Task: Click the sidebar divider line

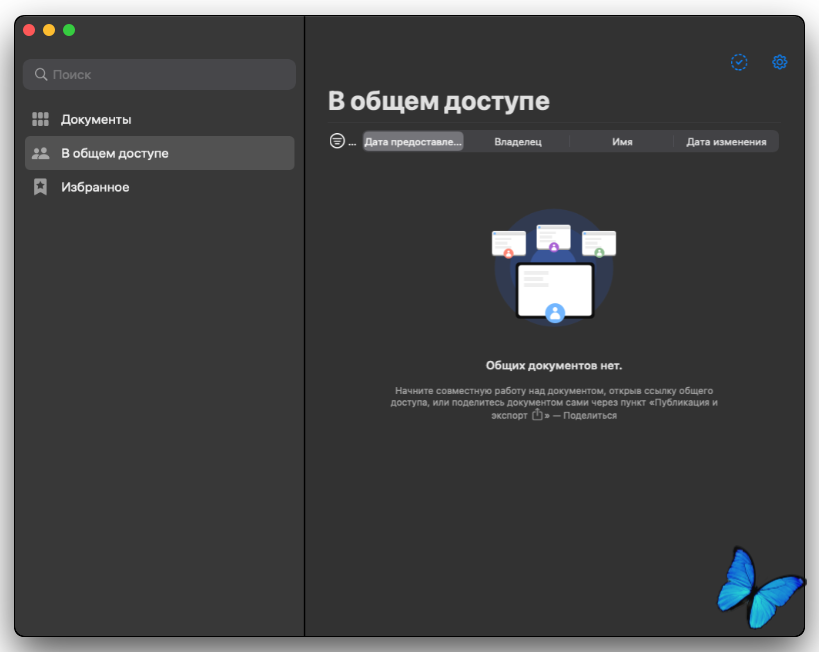Action: pyautogui.click(x=304, y=400)
